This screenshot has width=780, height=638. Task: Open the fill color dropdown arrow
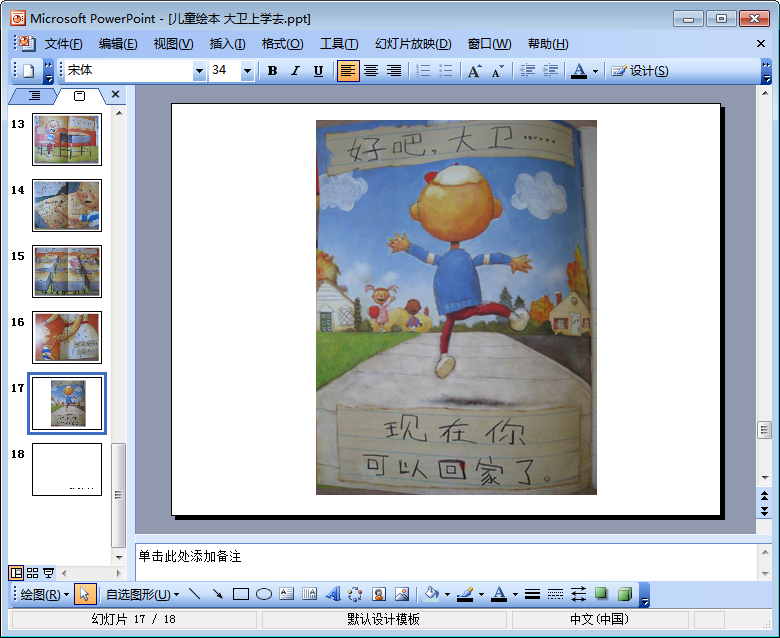(x=447, y=595)
